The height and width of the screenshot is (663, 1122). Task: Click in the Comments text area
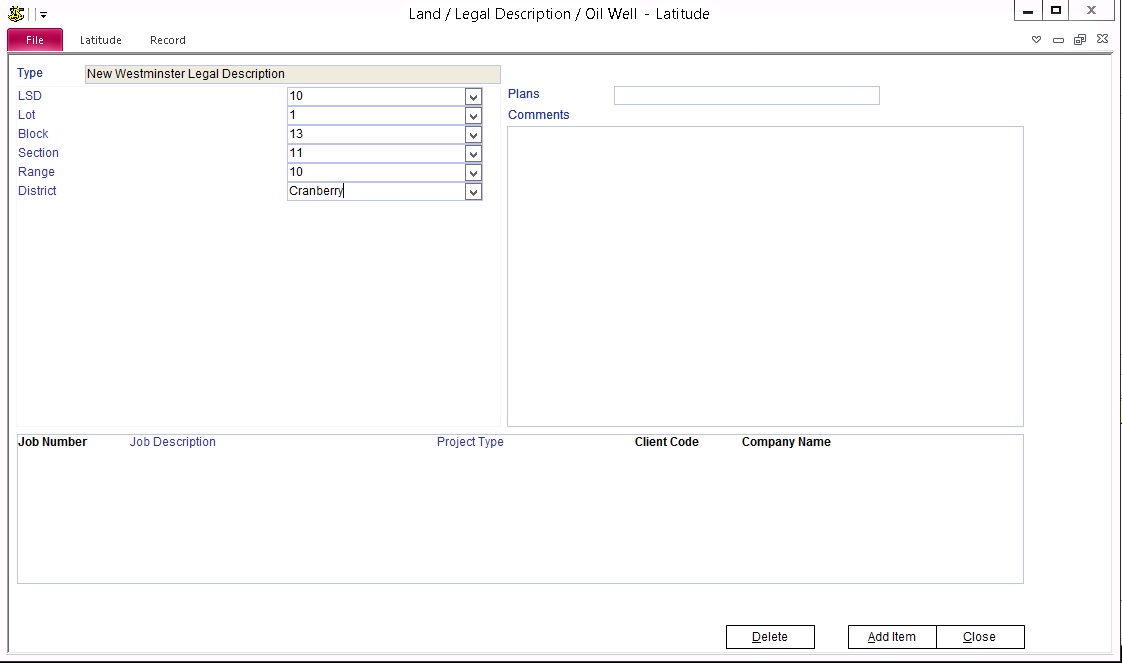tap(765, 276)
